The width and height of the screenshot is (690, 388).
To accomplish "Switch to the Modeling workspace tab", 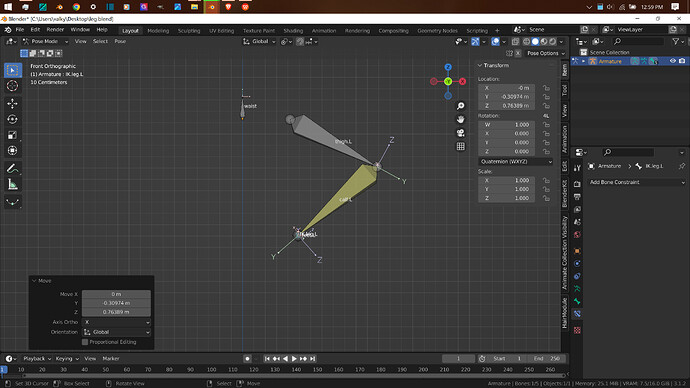I will [x=158, y=30].
